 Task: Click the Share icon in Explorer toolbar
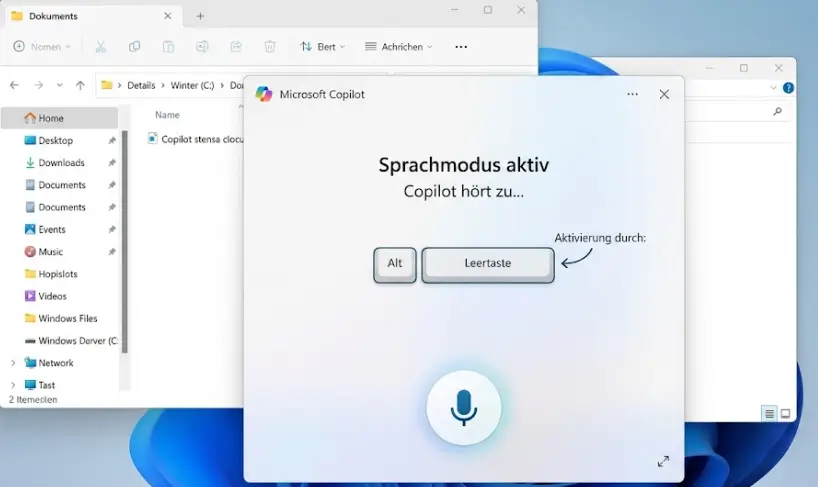coord(236,46)
